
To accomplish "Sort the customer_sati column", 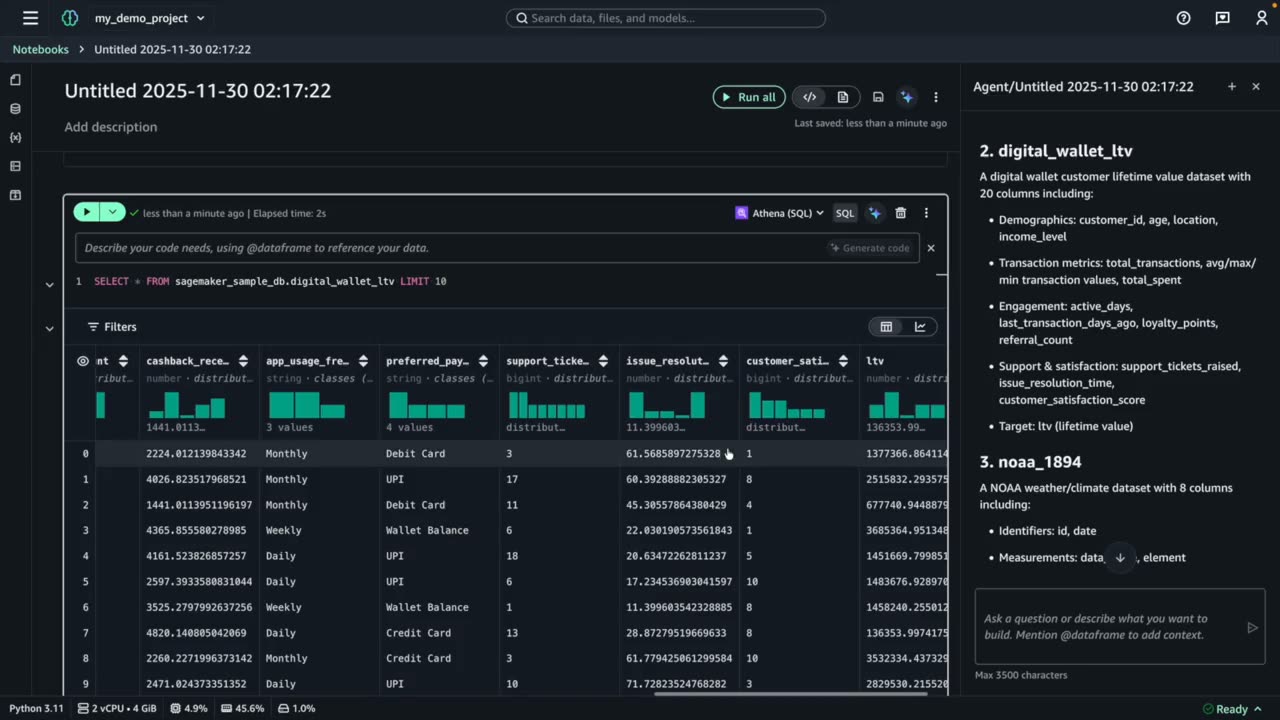I will coord(843,361).
